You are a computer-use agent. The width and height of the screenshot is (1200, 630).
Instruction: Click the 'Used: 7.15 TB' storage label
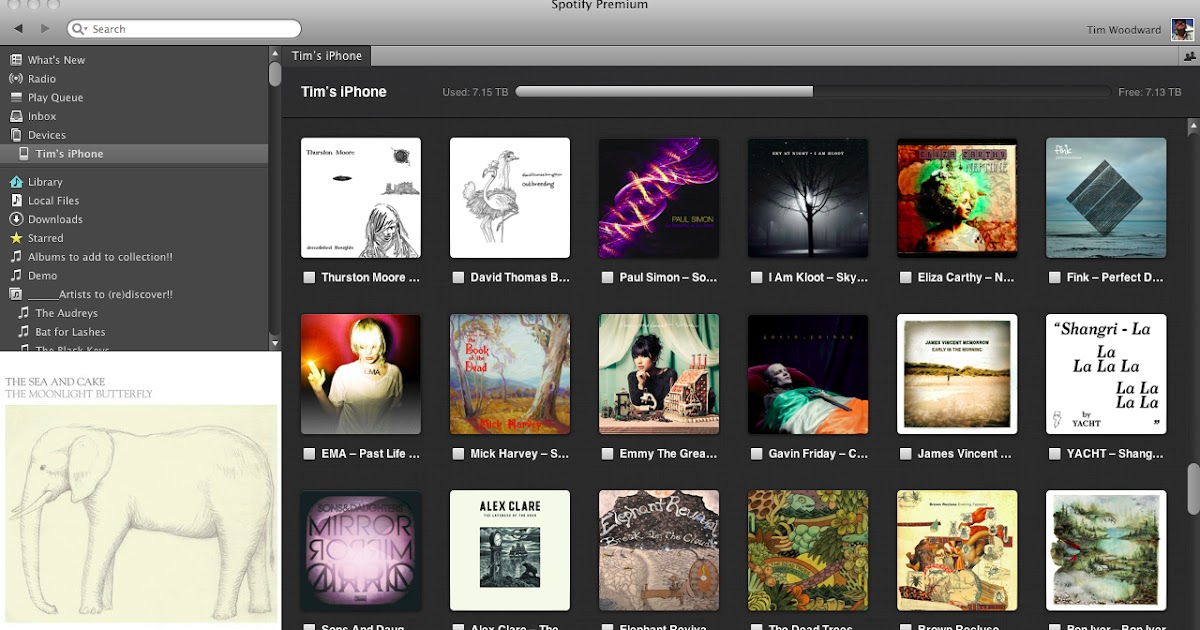point(475,92)
